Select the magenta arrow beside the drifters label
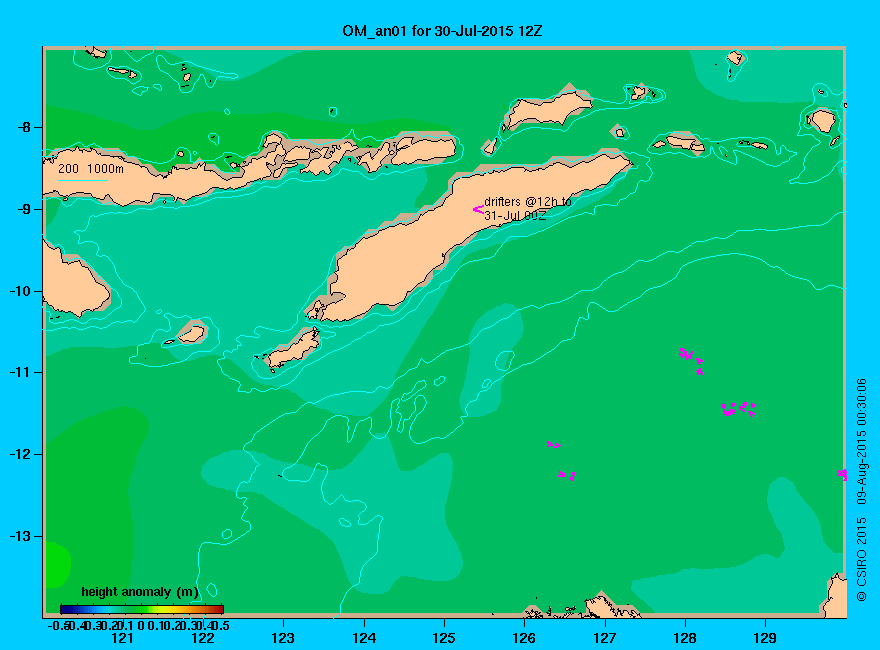This screenshot has width=880, height=650. (478, 209)
